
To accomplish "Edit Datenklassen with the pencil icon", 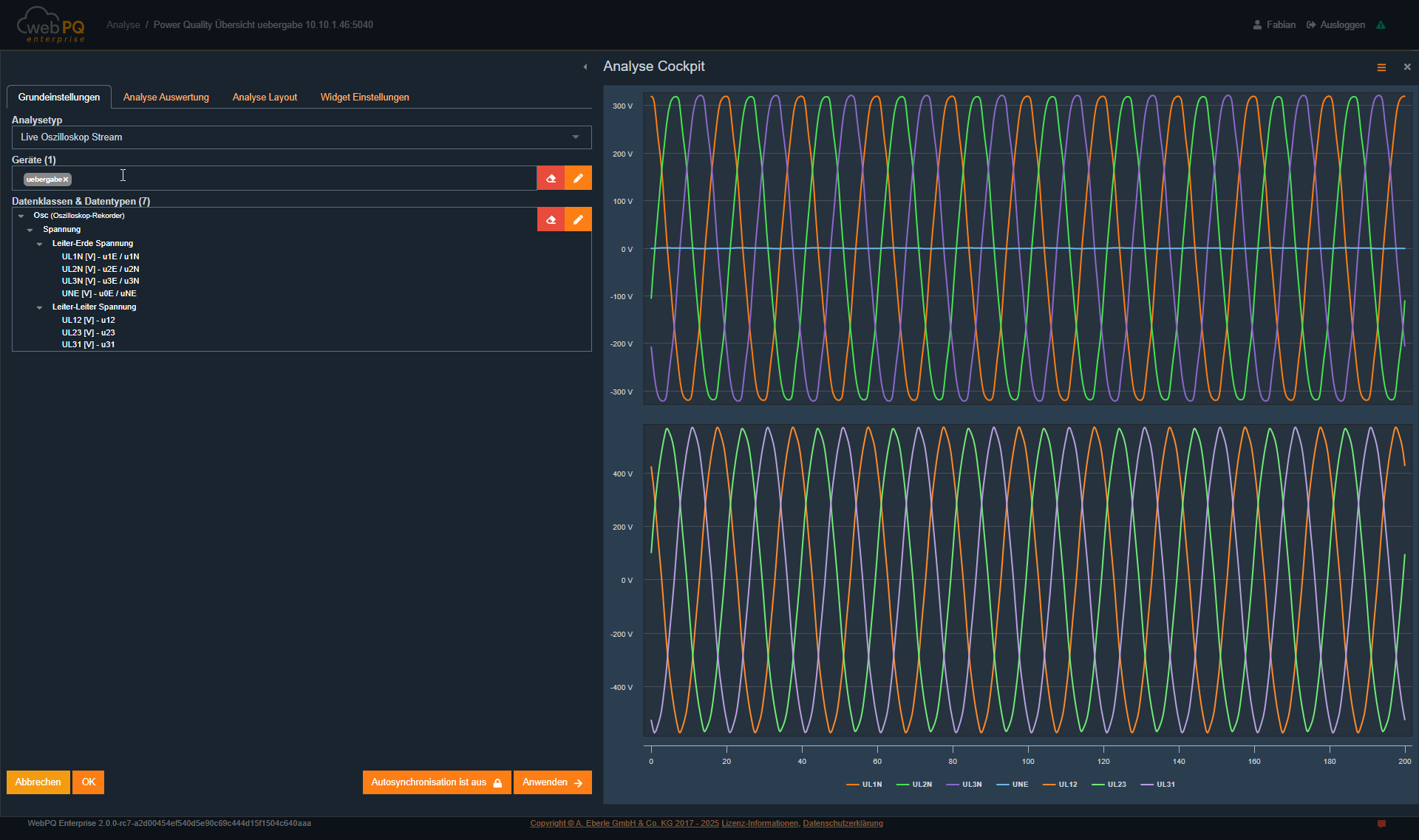I will 578,219.
